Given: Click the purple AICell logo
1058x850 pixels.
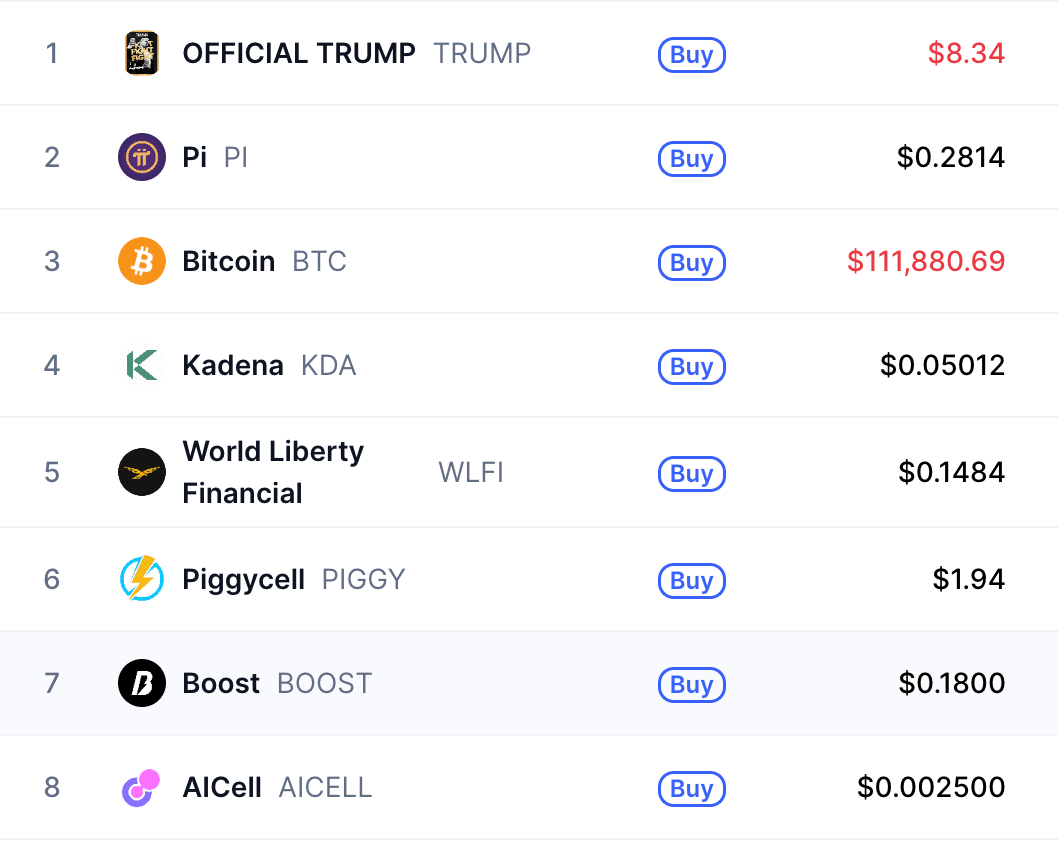Looking at the screenshot, I should (x=141, y=787).
